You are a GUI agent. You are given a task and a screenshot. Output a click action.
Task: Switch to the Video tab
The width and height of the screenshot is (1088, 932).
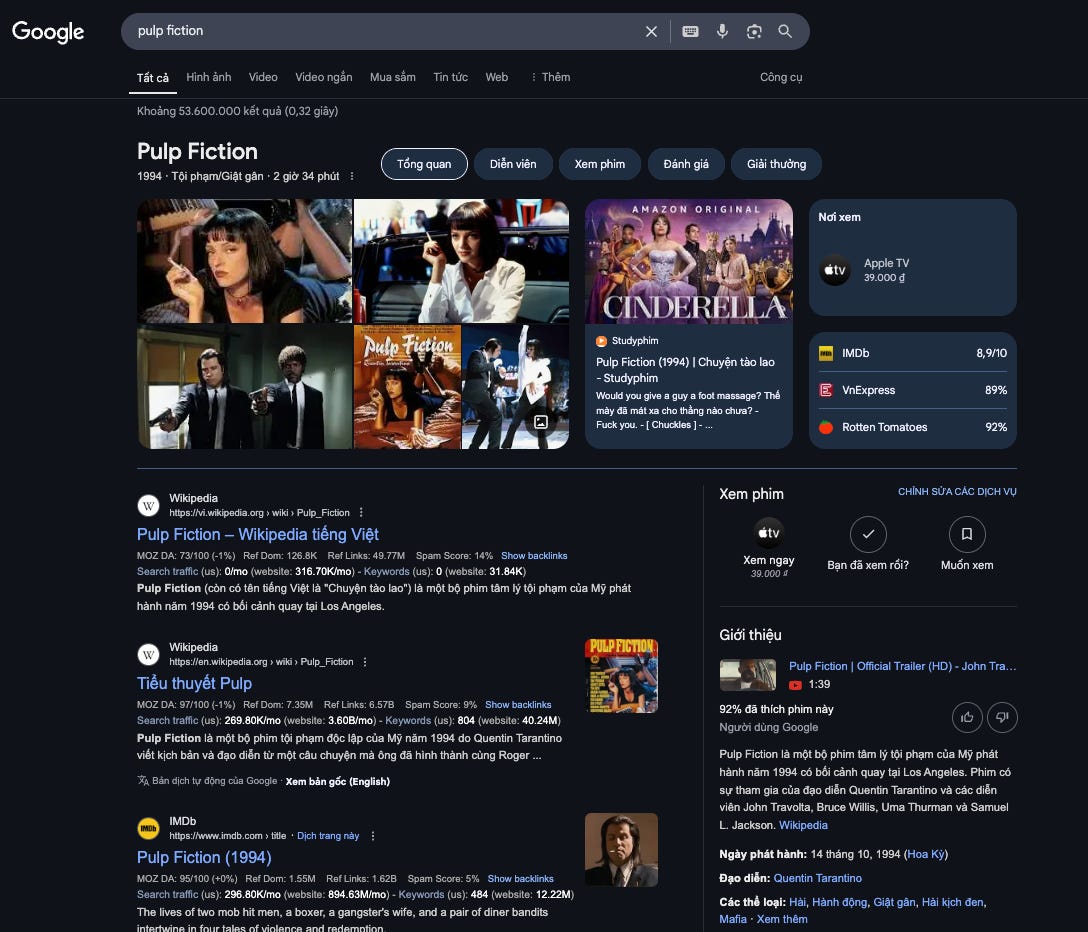[263, 77]
